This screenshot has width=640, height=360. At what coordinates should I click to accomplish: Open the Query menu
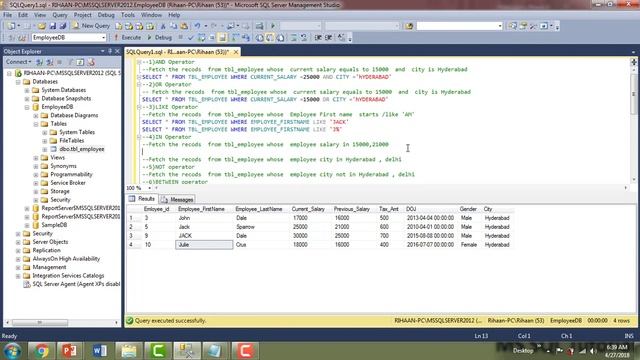[60, 15]
